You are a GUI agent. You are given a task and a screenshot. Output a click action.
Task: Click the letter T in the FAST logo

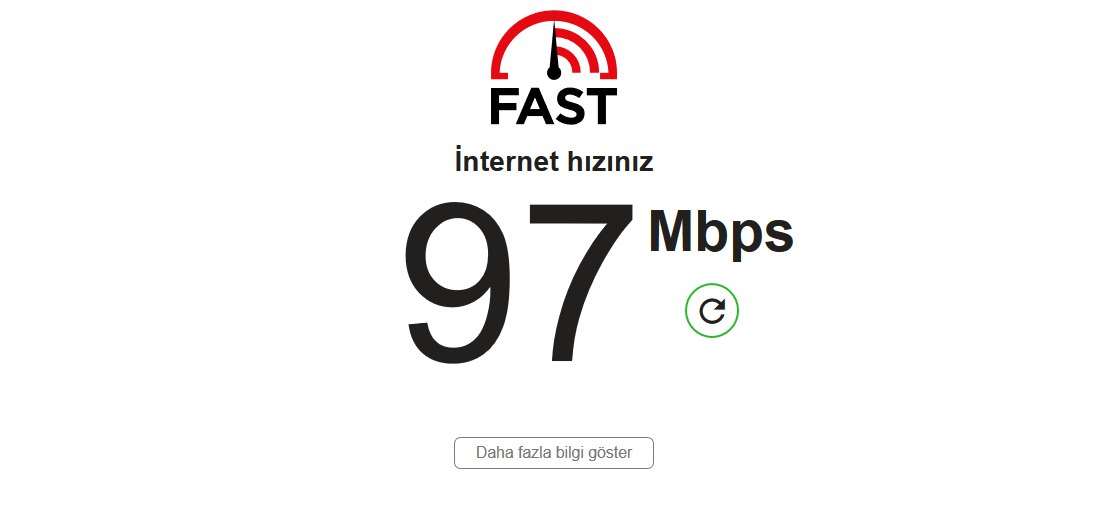(602, 106)
